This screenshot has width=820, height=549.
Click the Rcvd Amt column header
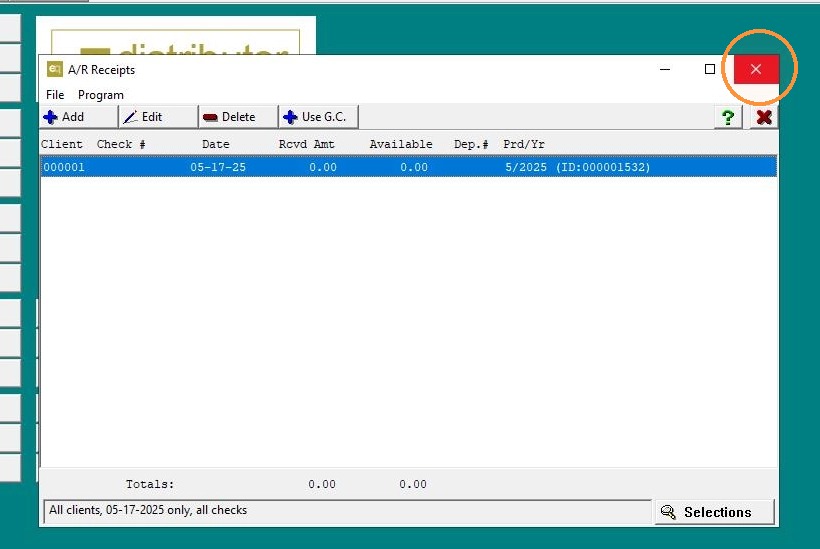tap(306, 144)
